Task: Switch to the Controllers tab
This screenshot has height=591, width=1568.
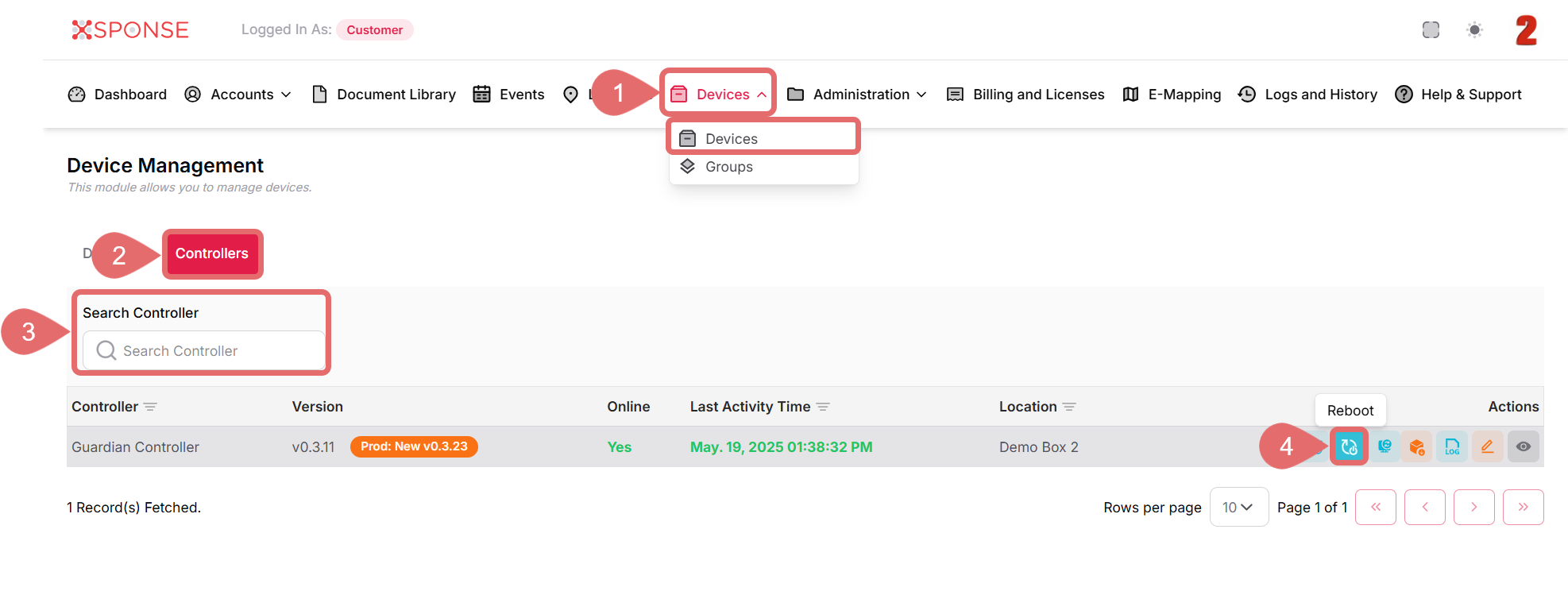Action: tap(212, 253)
